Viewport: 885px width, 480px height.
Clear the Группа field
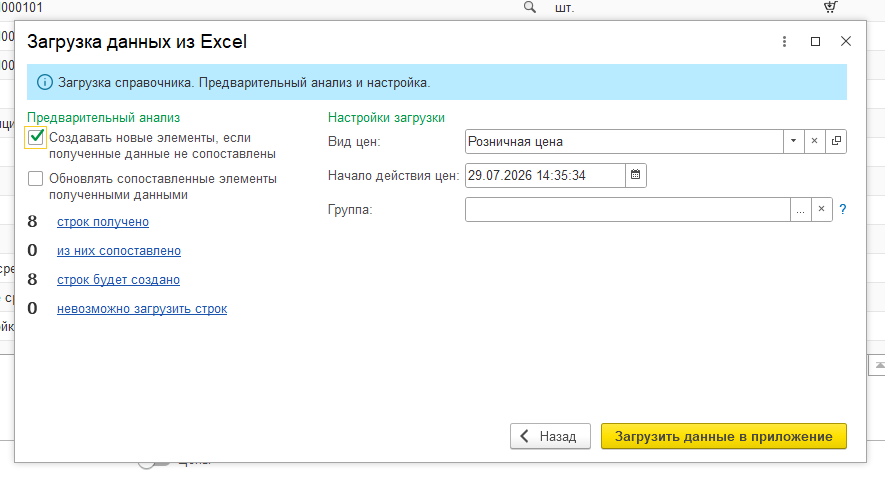(x=822, y=210)
